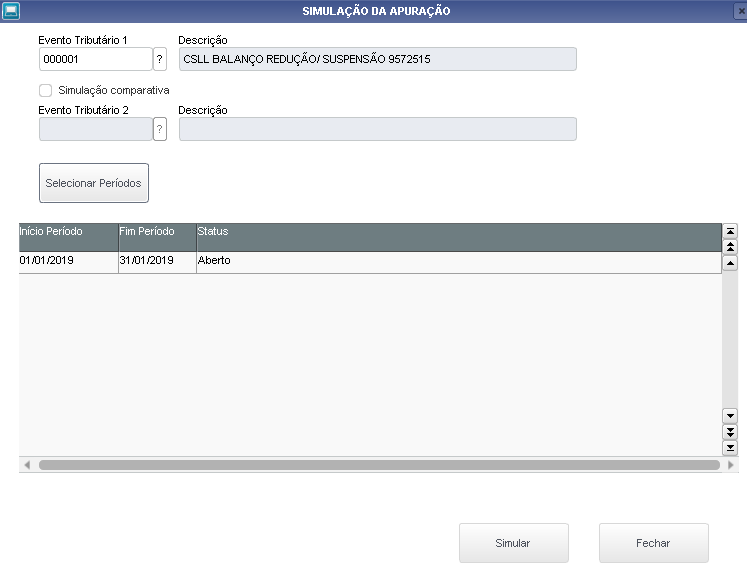Click the application icon in title bar
Image resolution: width=747 pixels, height=570 pixels.
point(10,10)
